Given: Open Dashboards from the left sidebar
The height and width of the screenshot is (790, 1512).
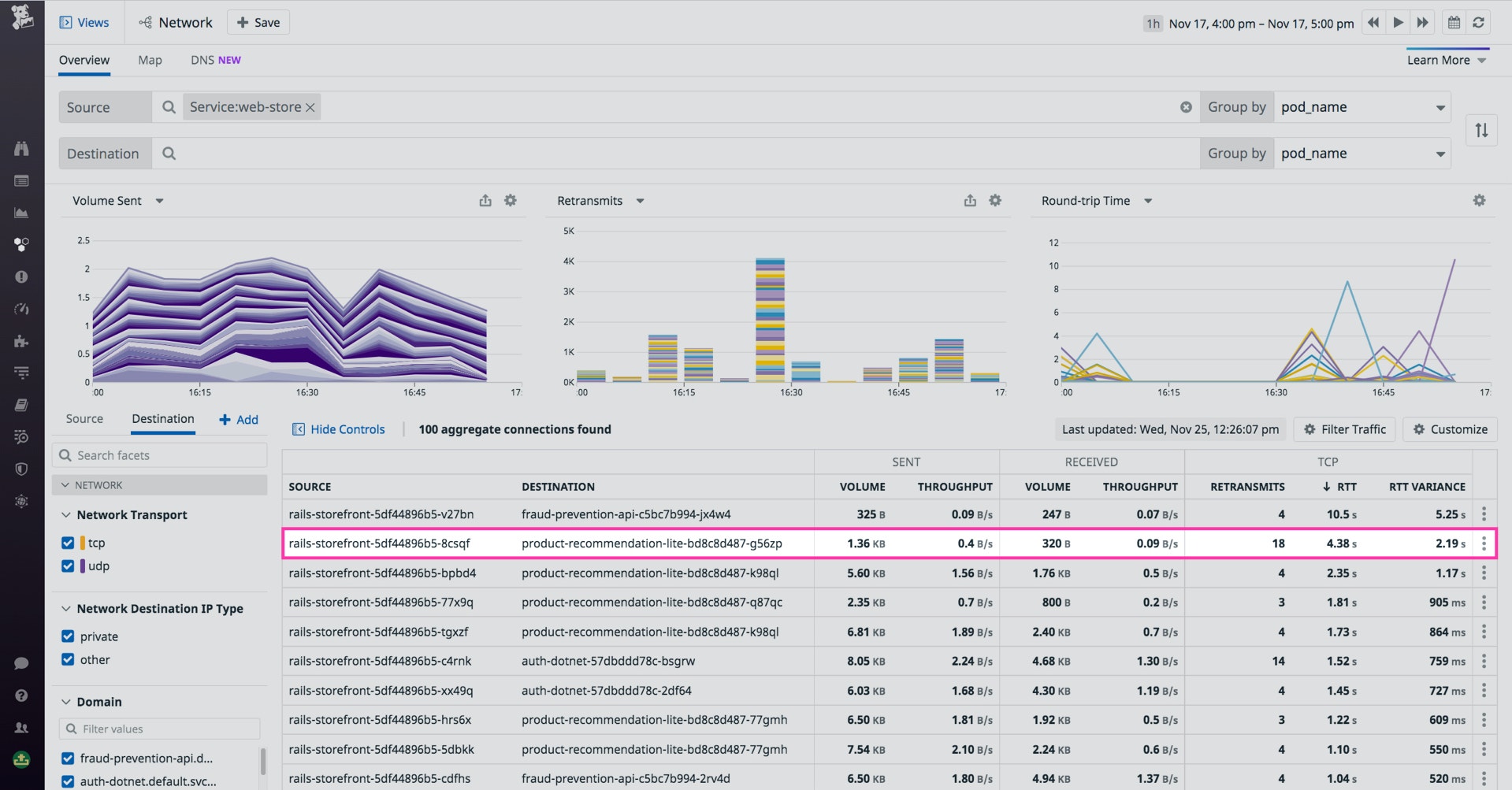Looking at the screenshot, I should tap(21, 213).
